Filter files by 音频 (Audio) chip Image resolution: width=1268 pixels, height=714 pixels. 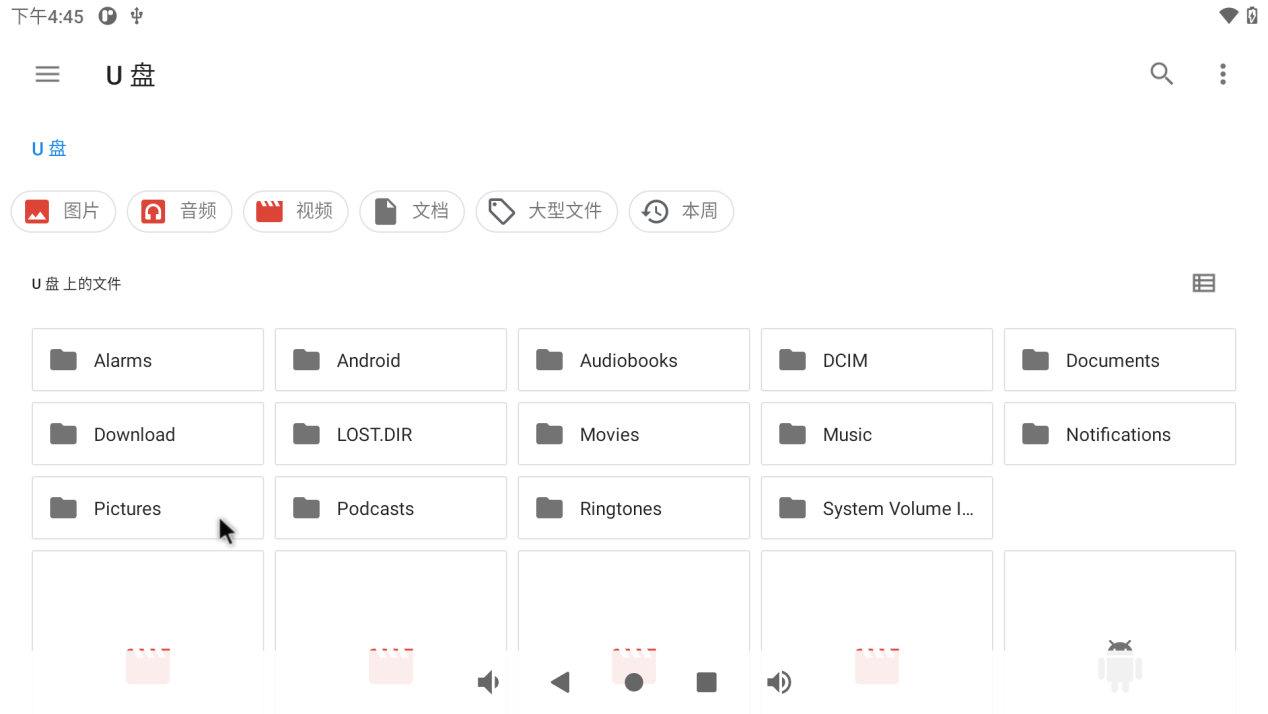(179, 212)
